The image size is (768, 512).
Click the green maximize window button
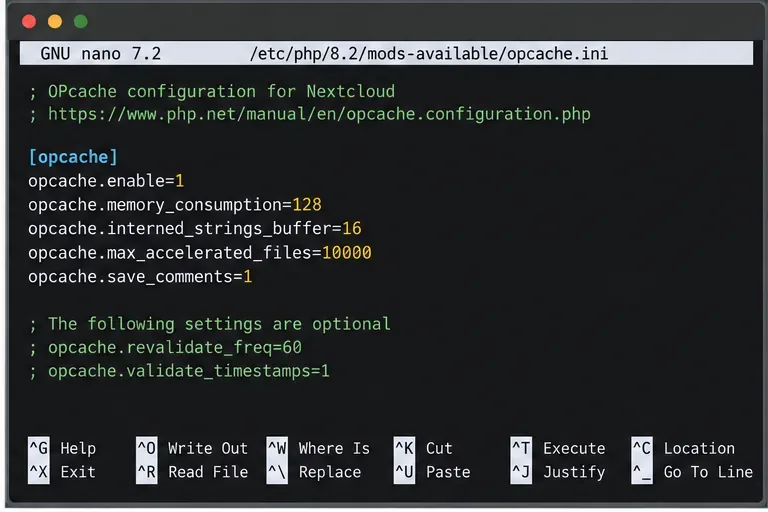point(81,22)
